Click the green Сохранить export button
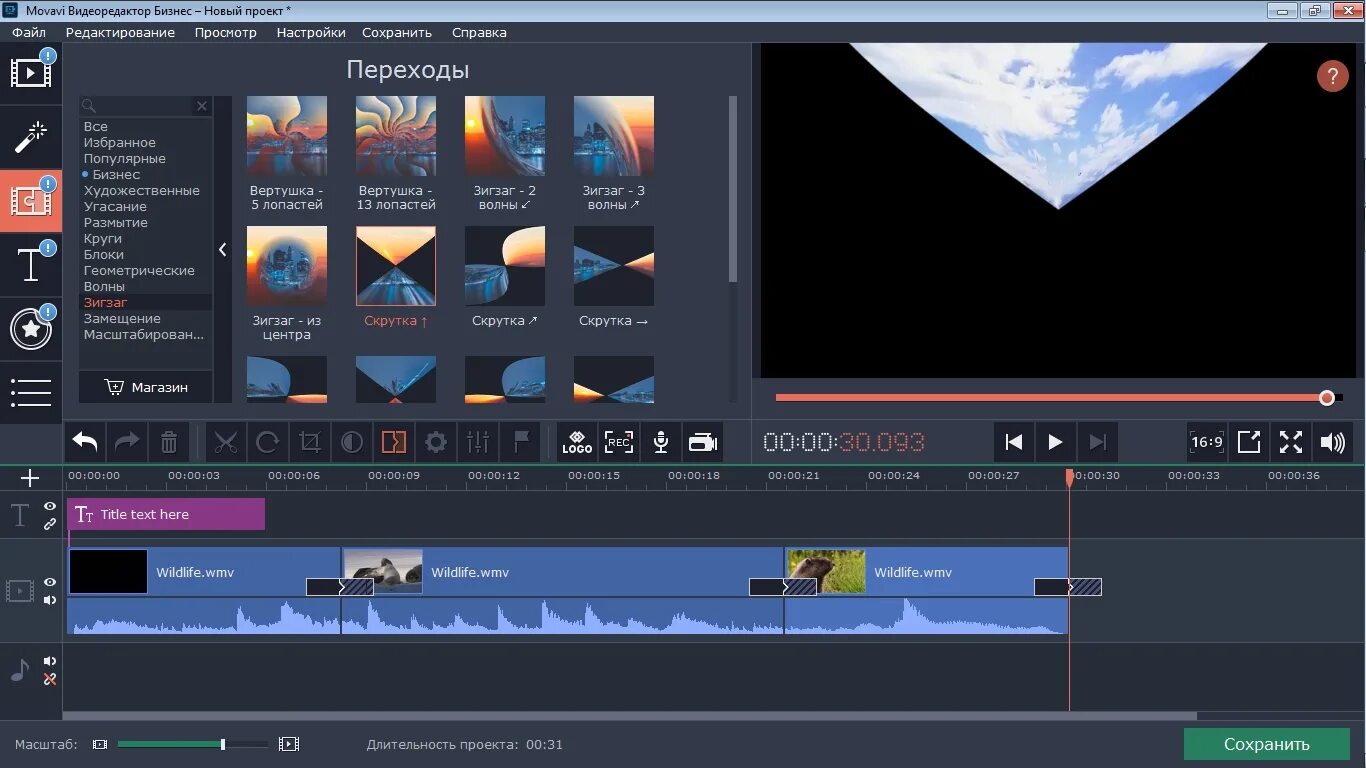 [x=1266, y=744]
